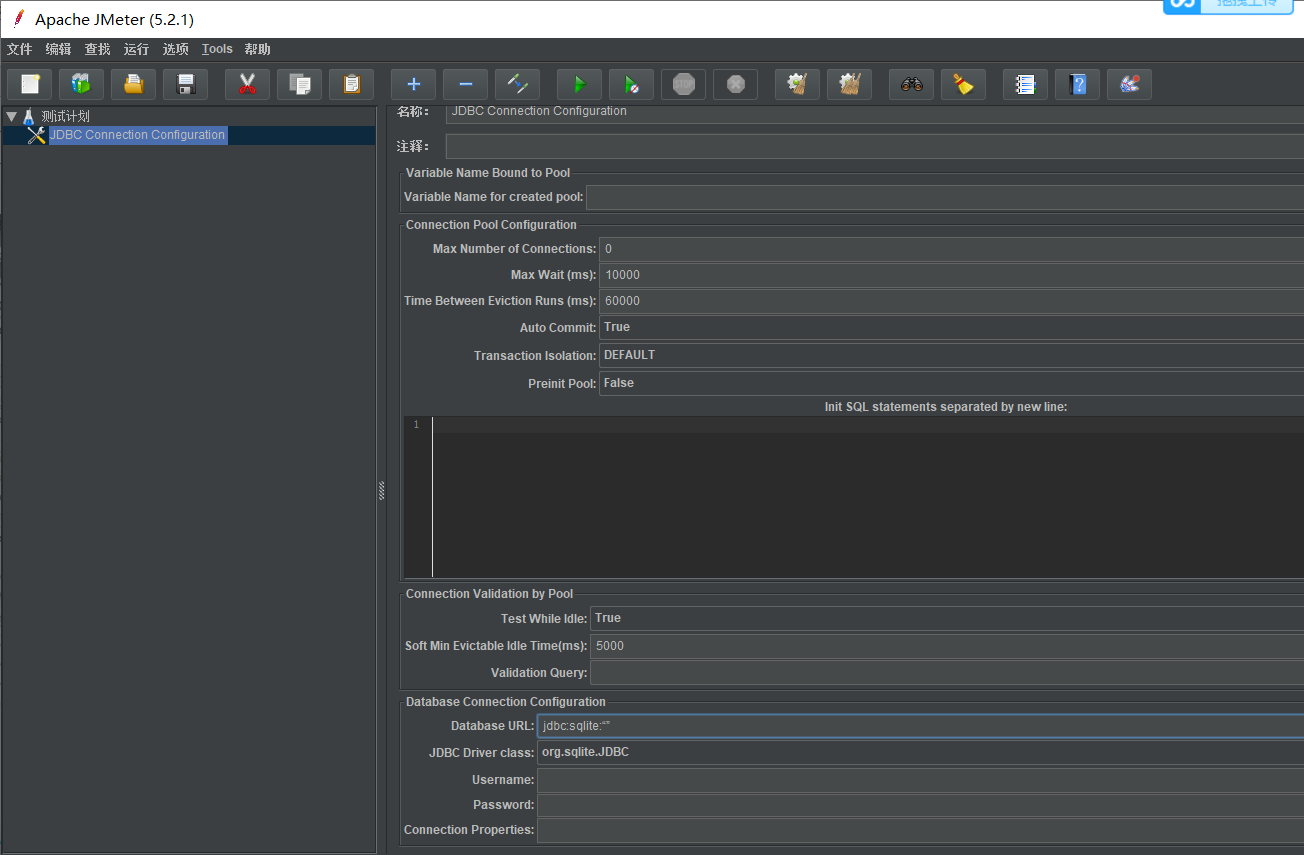Cut the selection with scissors icon

tap(247, 85)
